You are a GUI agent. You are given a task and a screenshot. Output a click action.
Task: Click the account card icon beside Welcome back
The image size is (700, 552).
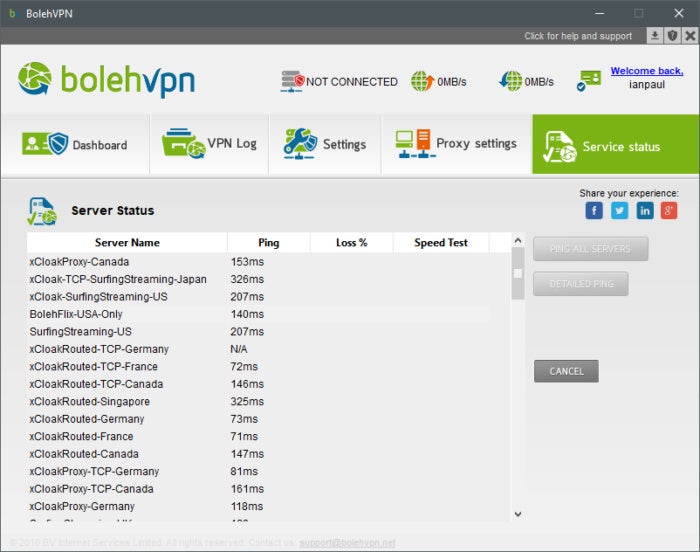(x=589, y=80)
